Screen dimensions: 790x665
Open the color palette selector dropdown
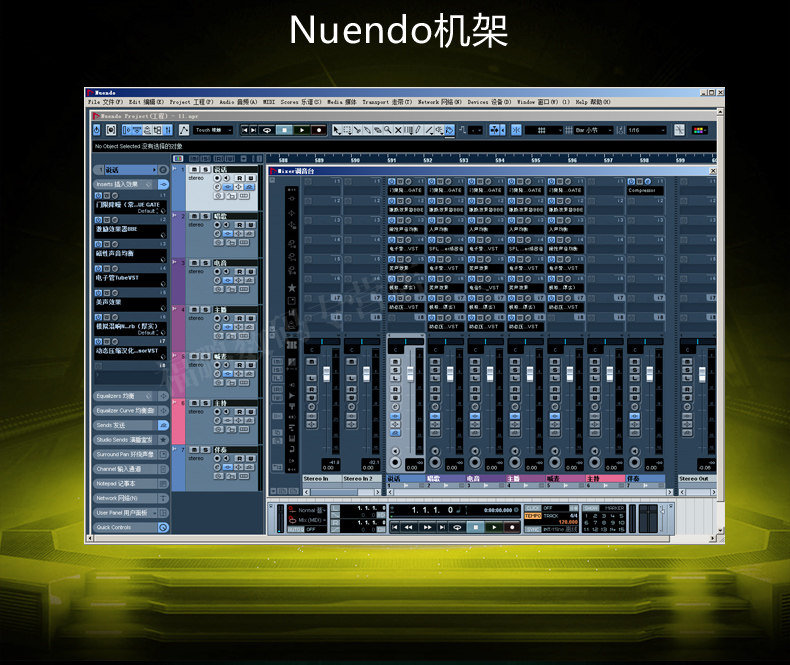click(700, 130)
